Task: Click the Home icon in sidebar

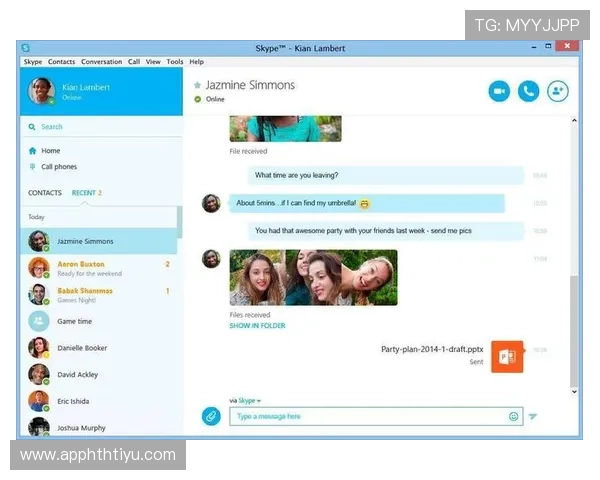Action: click(33, 151)
